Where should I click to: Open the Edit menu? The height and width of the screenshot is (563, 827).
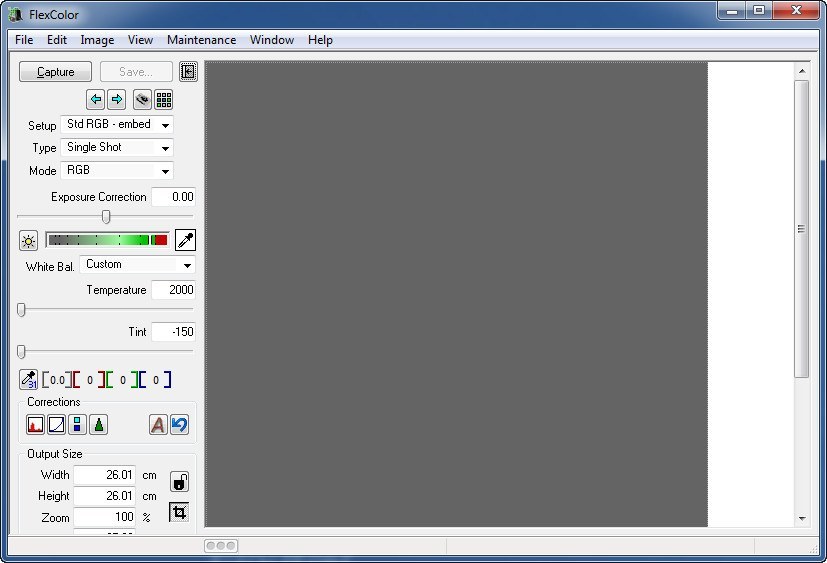(x=57, y=40)
